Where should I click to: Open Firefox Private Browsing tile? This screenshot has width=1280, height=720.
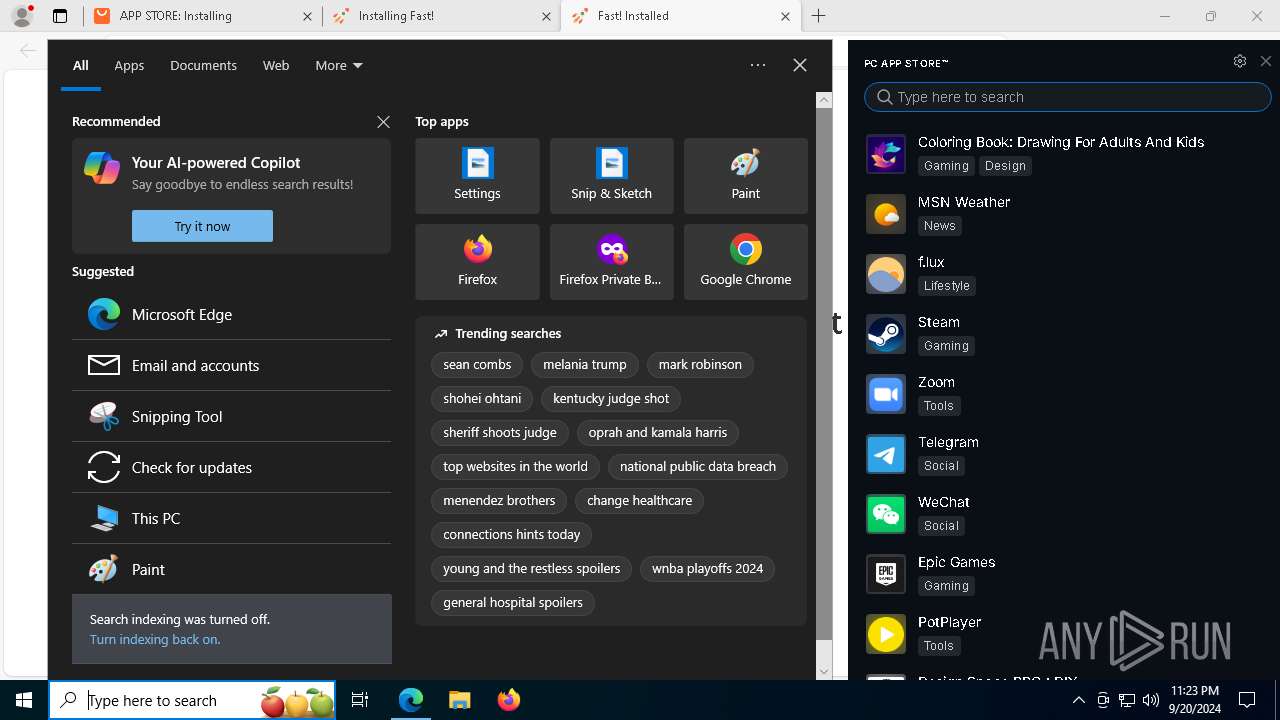click(611, 262)
